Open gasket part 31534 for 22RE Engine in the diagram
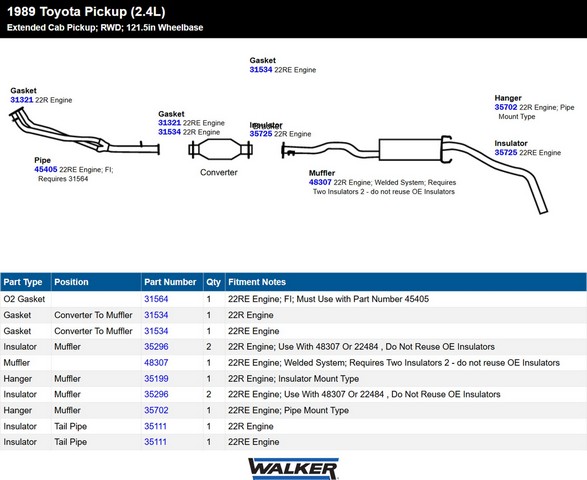 261,70
